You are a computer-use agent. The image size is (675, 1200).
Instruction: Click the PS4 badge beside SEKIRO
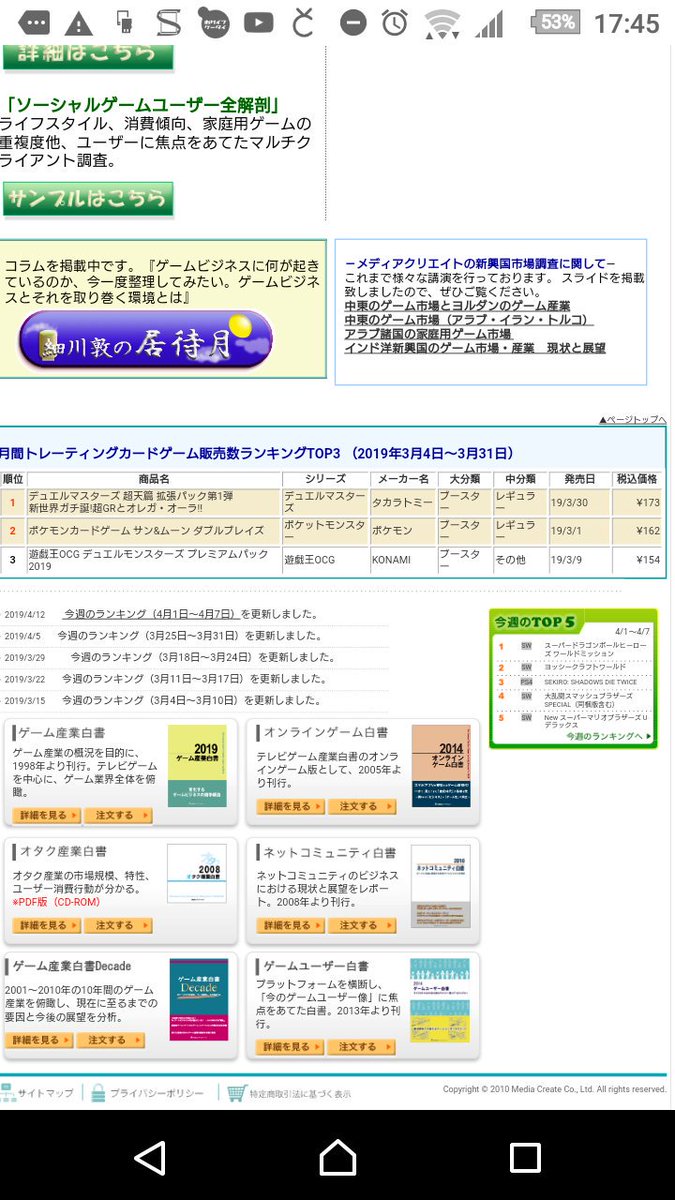526,682
